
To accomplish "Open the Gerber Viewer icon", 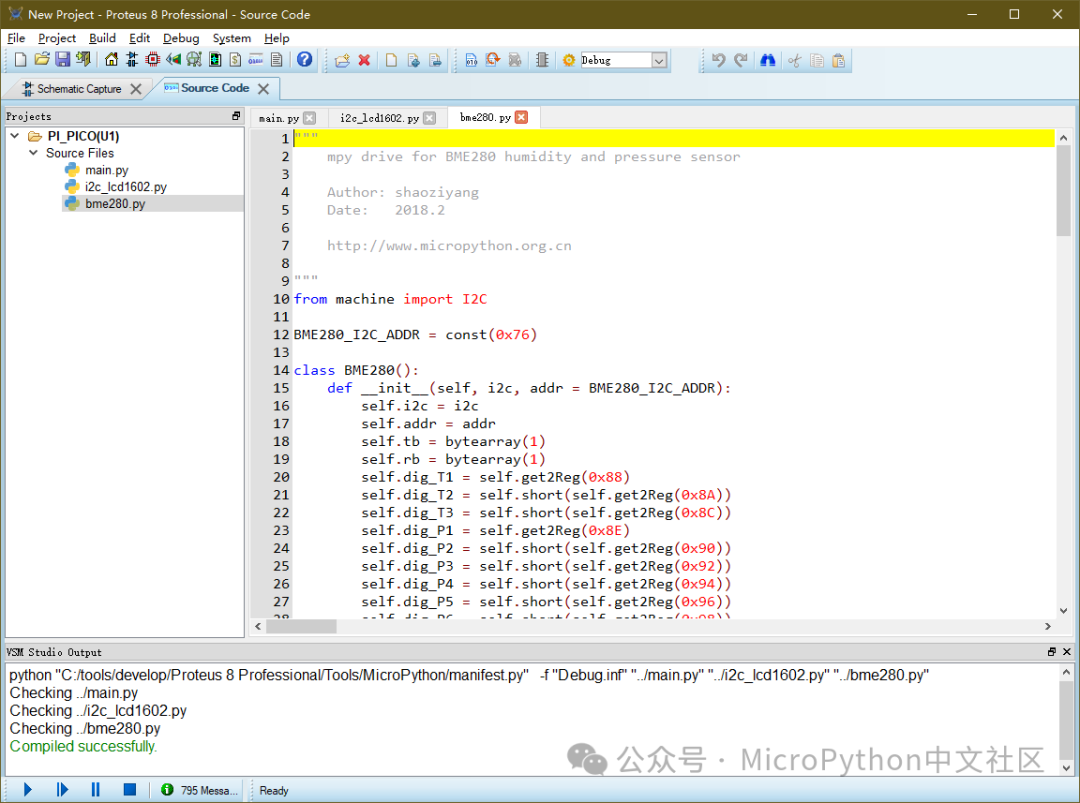I will click(194, 60).
